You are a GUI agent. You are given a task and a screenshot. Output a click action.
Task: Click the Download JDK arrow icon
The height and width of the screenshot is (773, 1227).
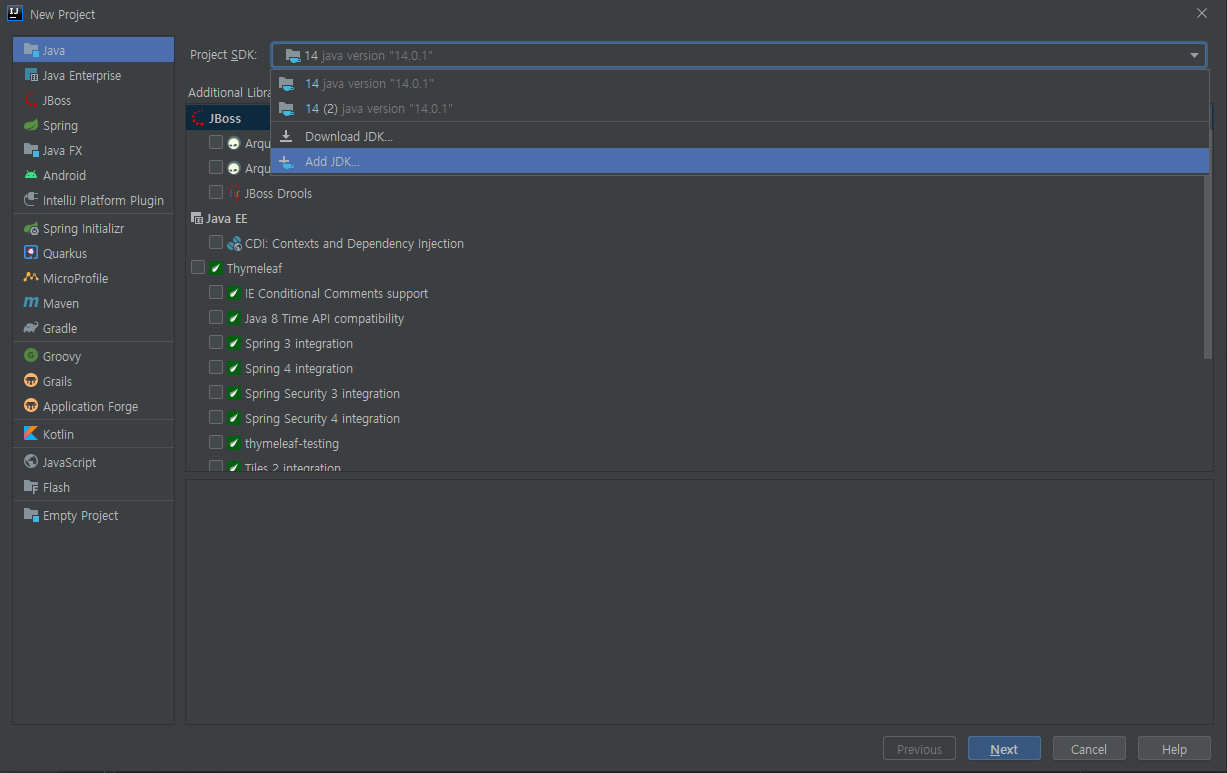pos(287,136)
